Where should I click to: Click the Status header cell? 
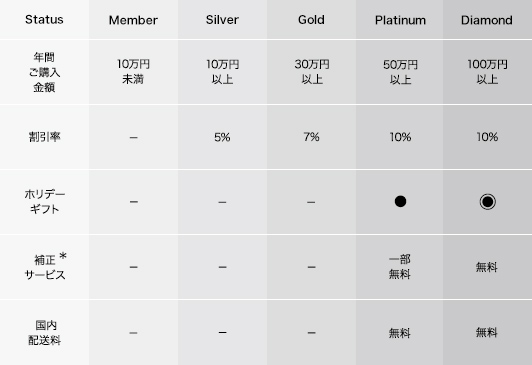44,20
